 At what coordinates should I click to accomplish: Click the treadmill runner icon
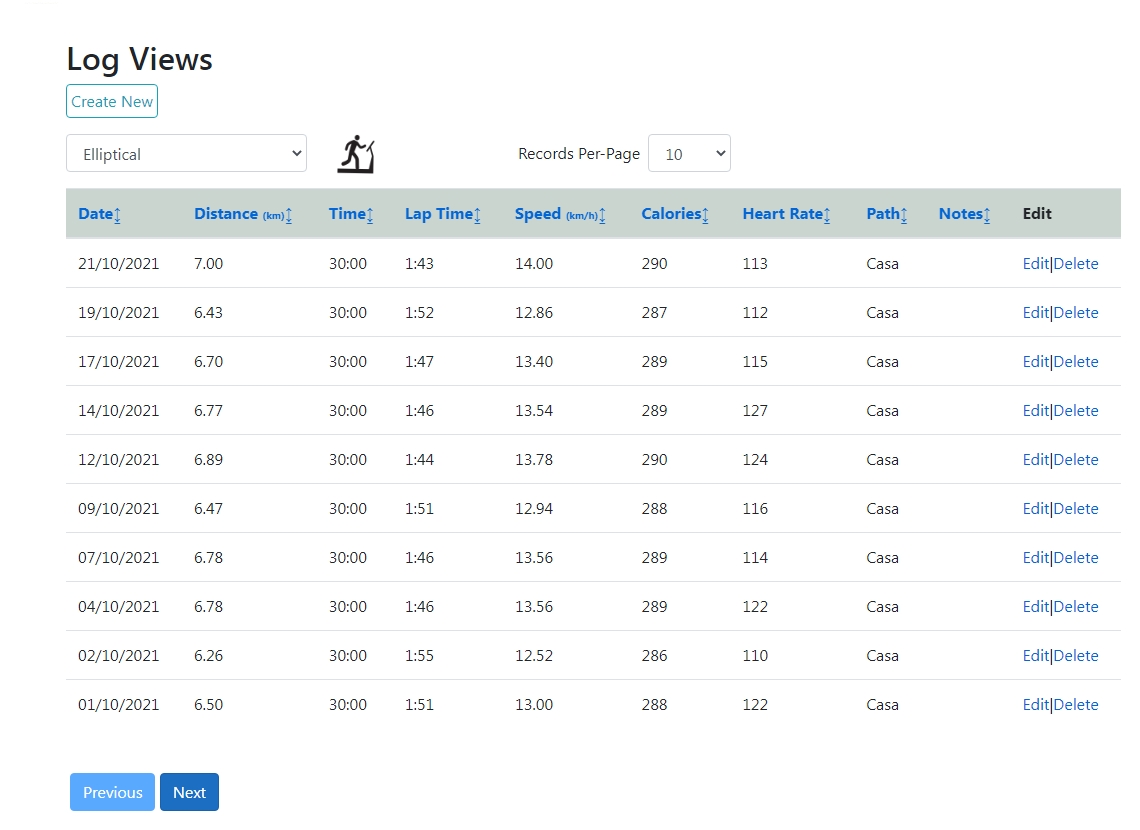(355, 155)
